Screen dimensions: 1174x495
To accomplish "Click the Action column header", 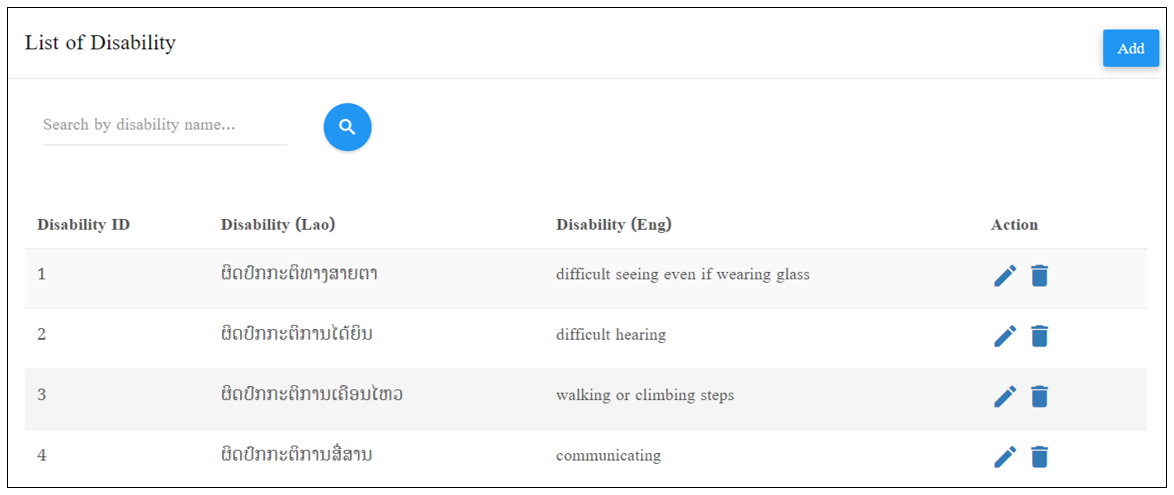I will coord(1015,225).
